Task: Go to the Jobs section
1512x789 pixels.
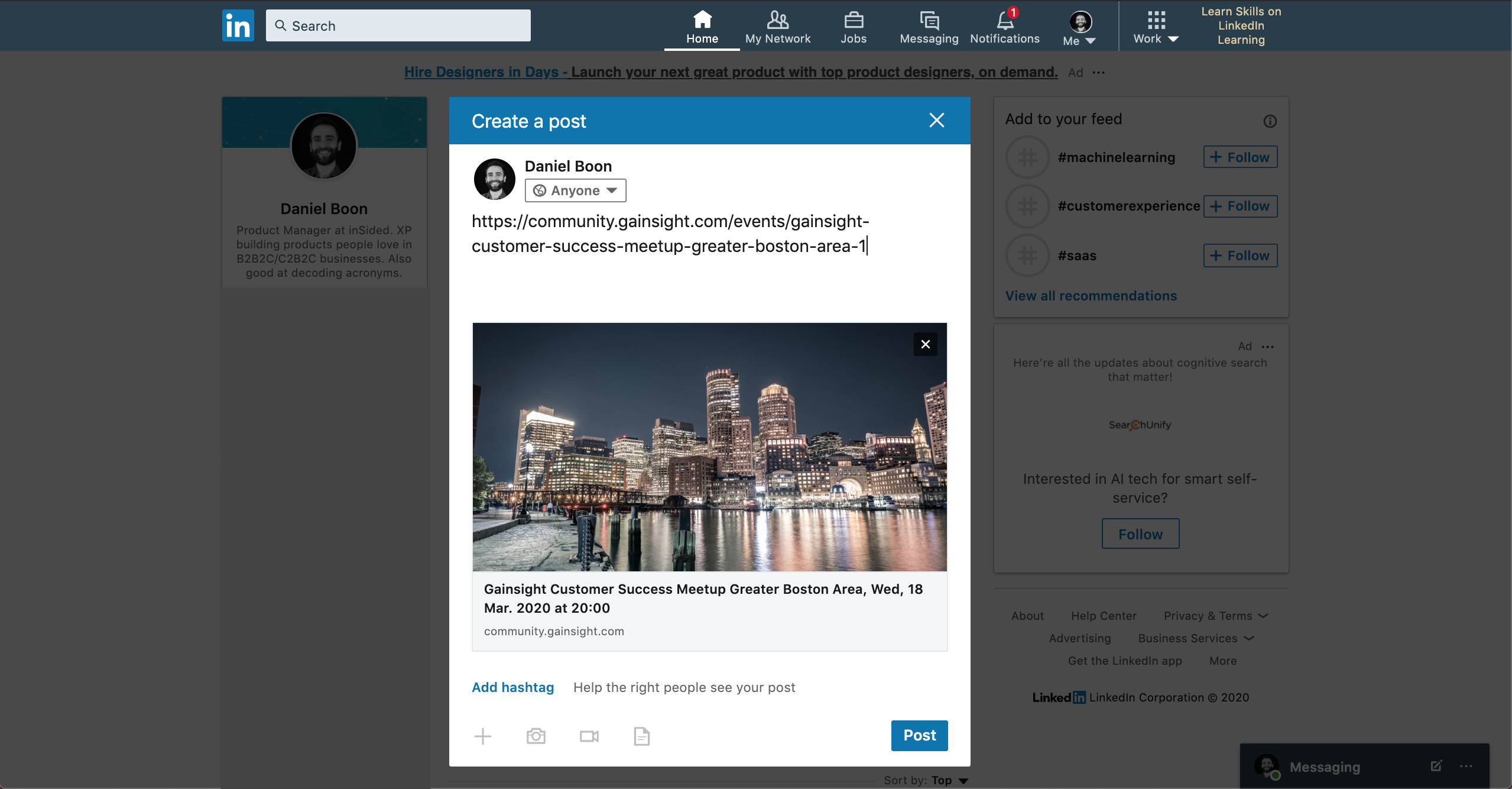Action: coord(854,27)
